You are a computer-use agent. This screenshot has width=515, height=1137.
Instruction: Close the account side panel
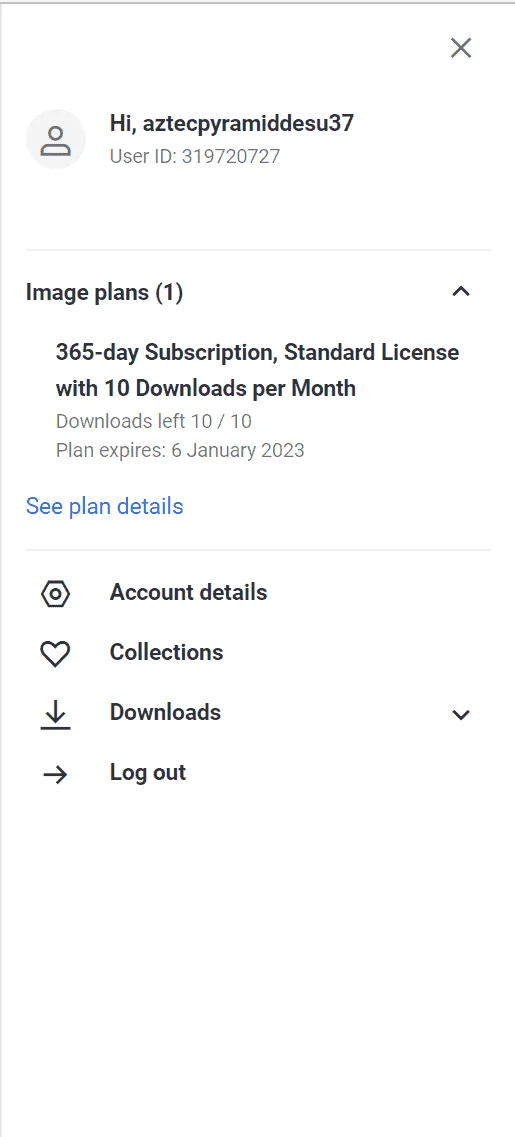pos(461,48)
